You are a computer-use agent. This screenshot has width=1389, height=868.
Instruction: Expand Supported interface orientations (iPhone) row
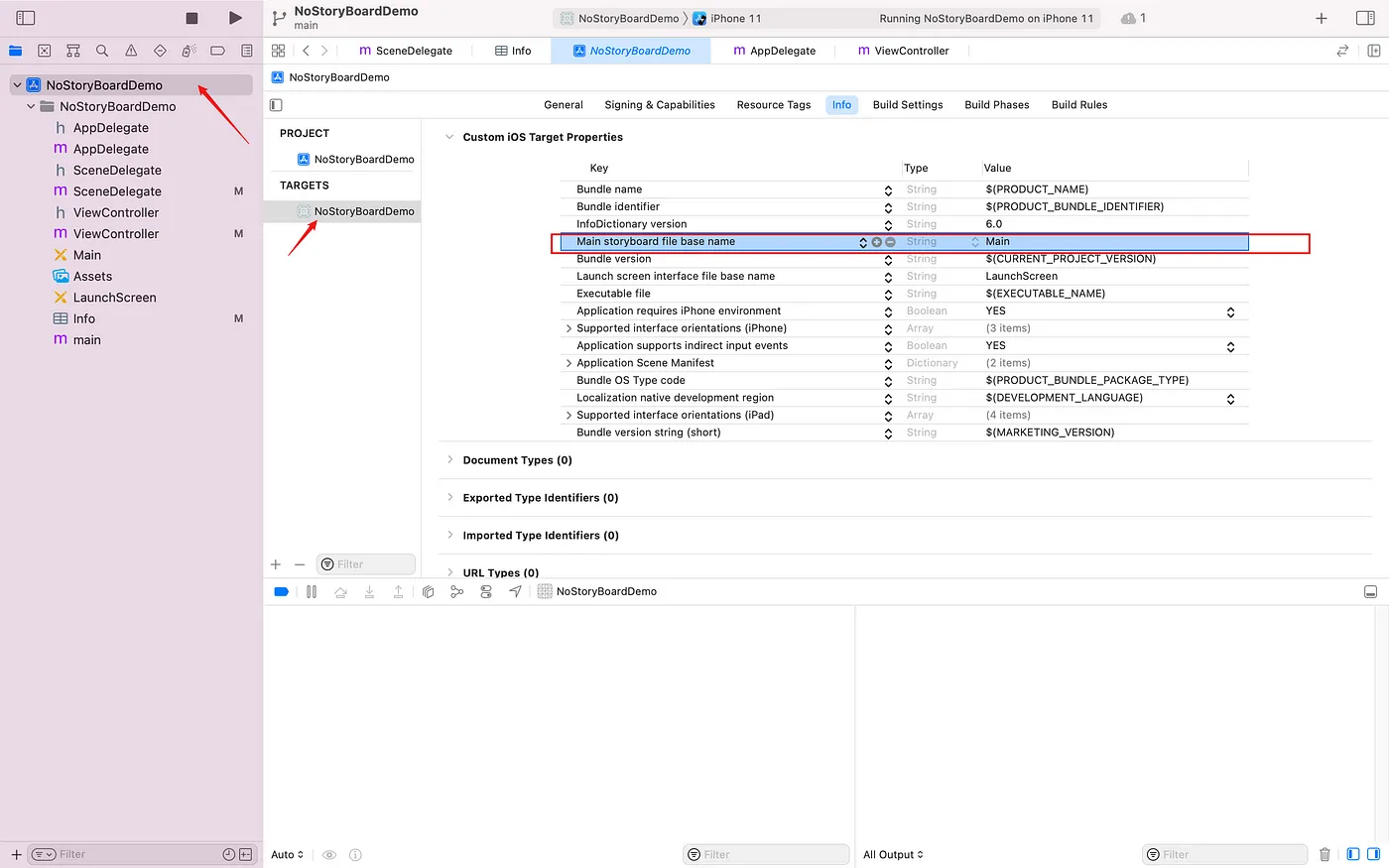(568, 328)
